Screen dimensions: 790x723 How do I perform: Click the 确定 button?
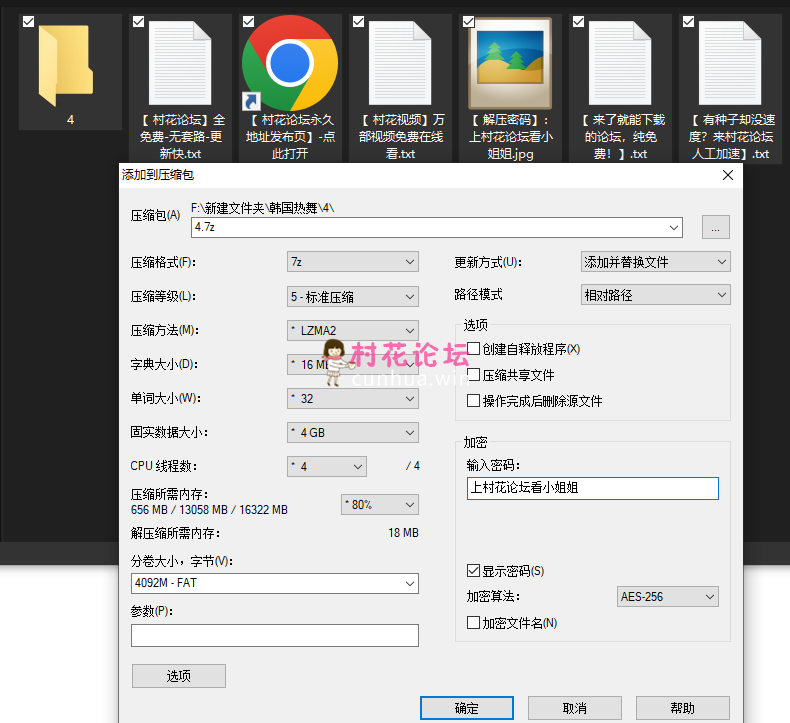[466, 708]
